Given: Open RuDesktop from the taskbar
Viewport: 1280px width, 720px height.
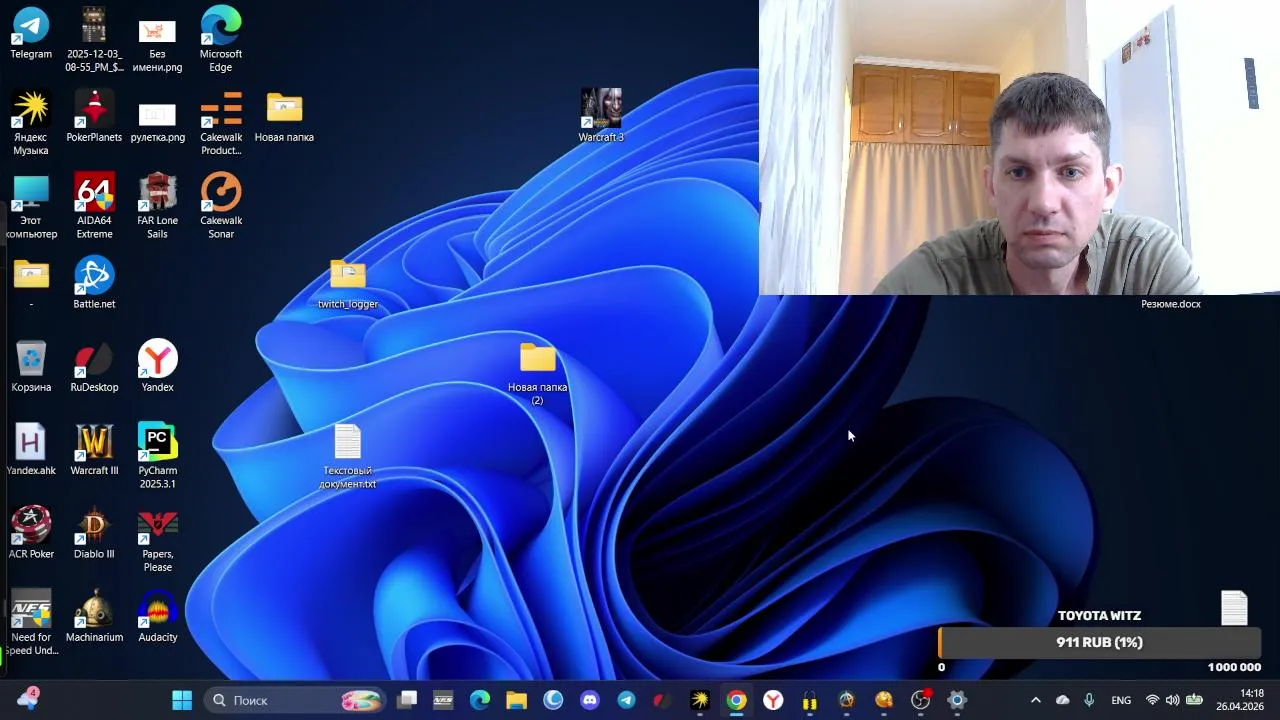Looking at the screenshot, I should point(663,700).
